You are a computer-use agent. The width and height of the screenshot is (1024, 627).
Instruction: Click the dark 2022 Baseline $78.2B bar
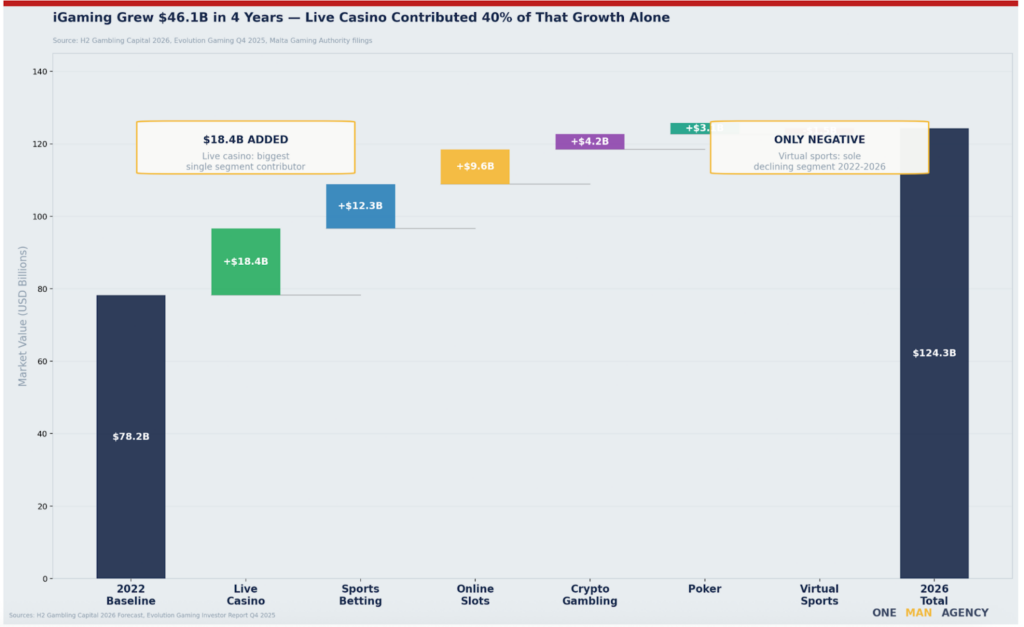pos(131,436)
